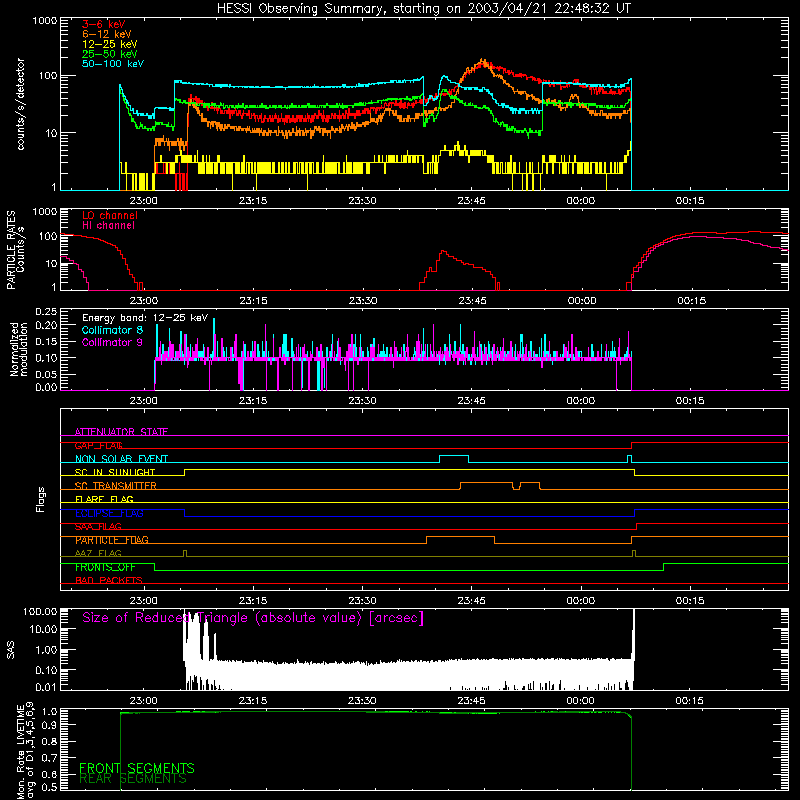Click the 0.9 value on the livetime axis

(x=51, y=725)
